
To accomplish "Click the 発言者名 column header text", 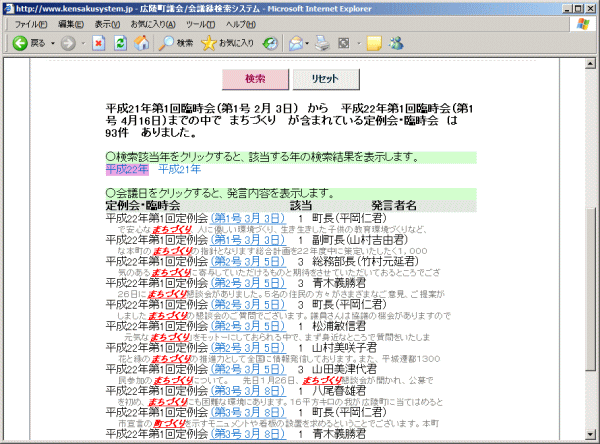I will (394, 206).
